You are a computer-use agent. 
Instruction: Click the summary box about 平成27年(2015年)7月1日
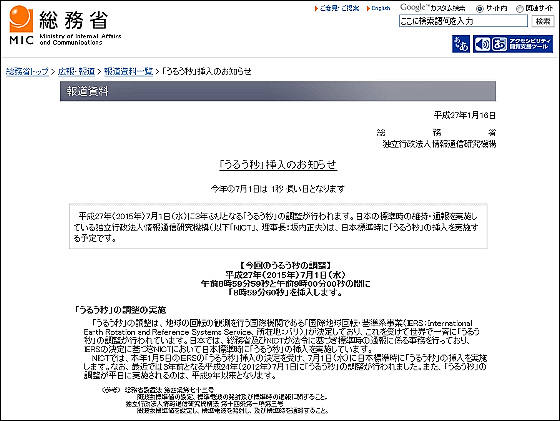click(x=278, y=226)
